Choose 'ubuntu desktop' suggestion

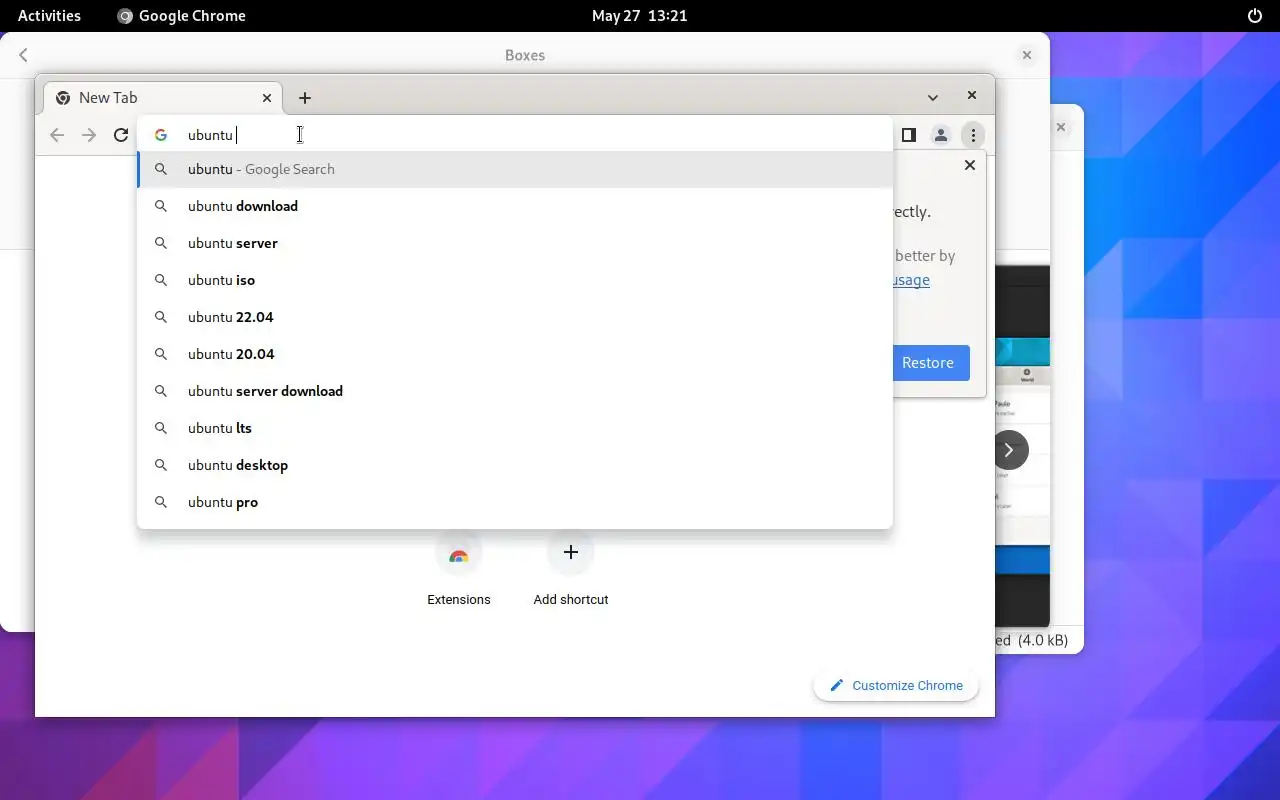pyautogui.click(x=514, y=465)
